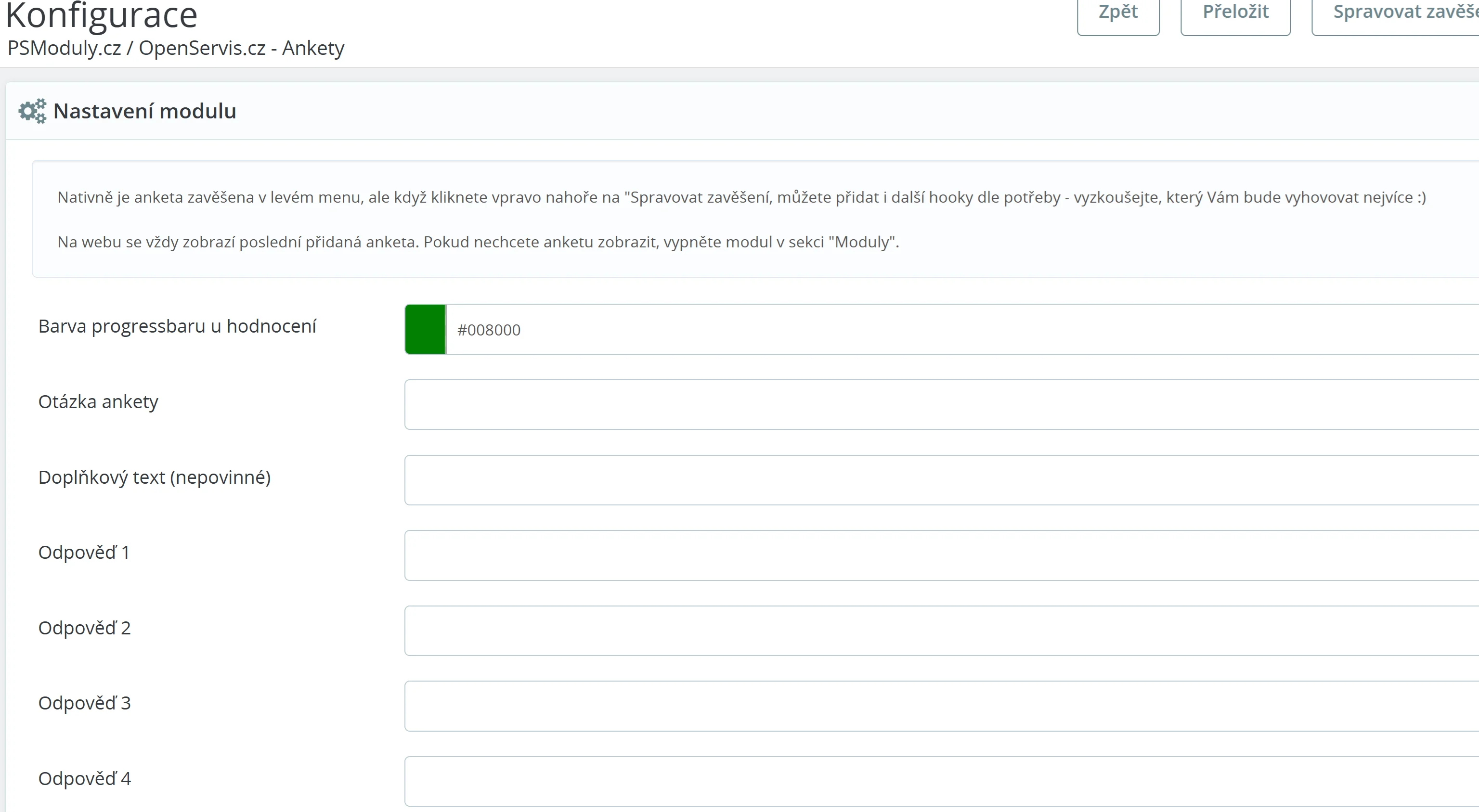Click the Barva progressbaru u hodnocení label
This screenshot has height=812, width=1479.
tap(177, 326)
